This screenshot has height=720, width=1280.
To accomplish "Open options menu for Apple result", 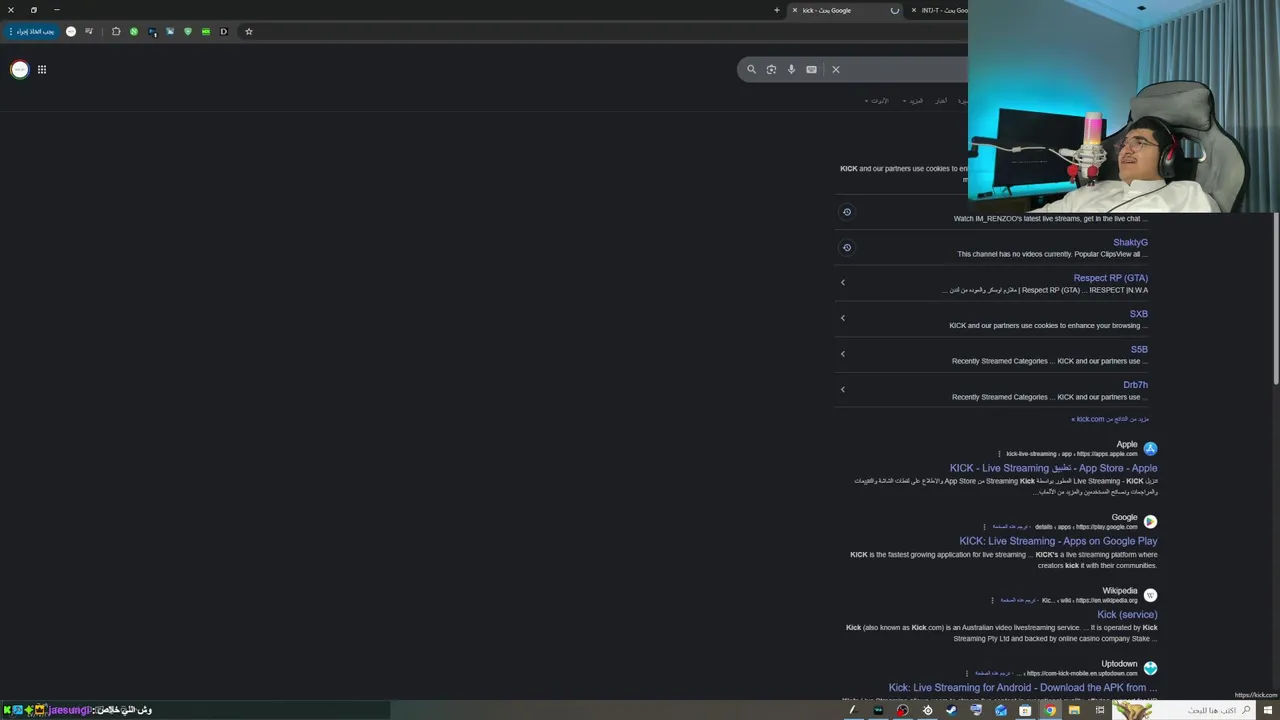I will point(999,454).
